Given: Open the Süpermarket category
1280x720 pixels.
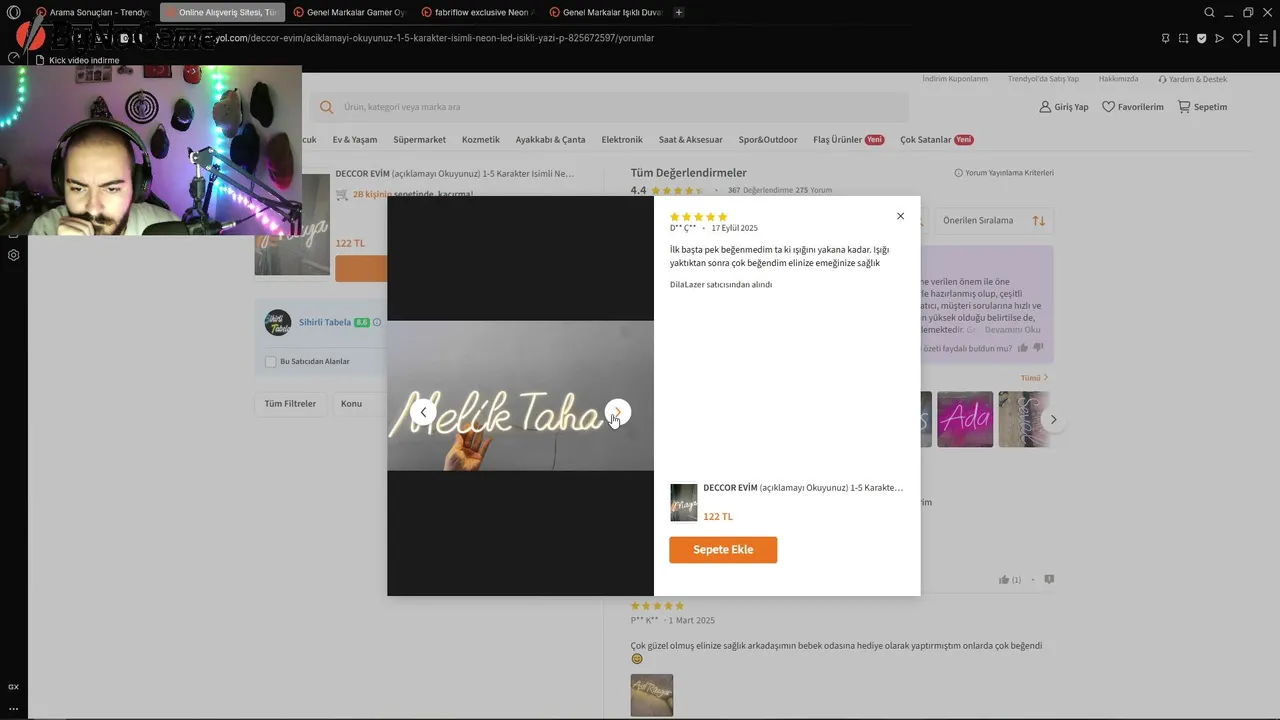Looking at the screenshot, I should click(419, 140).
